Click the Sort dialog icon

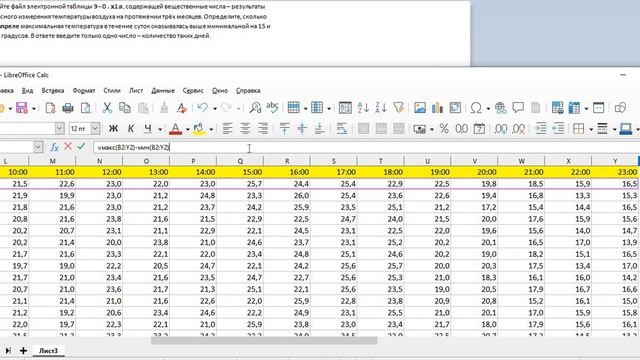345,108
